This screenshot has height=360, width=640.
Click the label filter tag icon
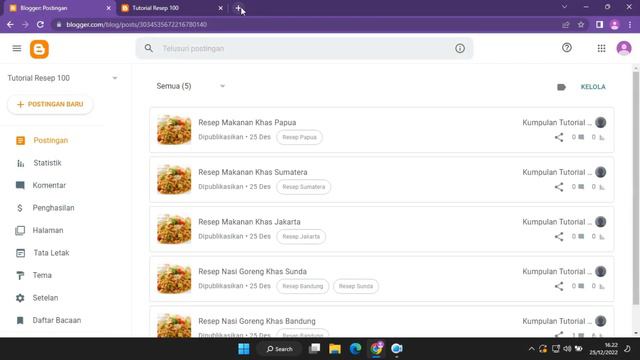(x=561, y=87)
